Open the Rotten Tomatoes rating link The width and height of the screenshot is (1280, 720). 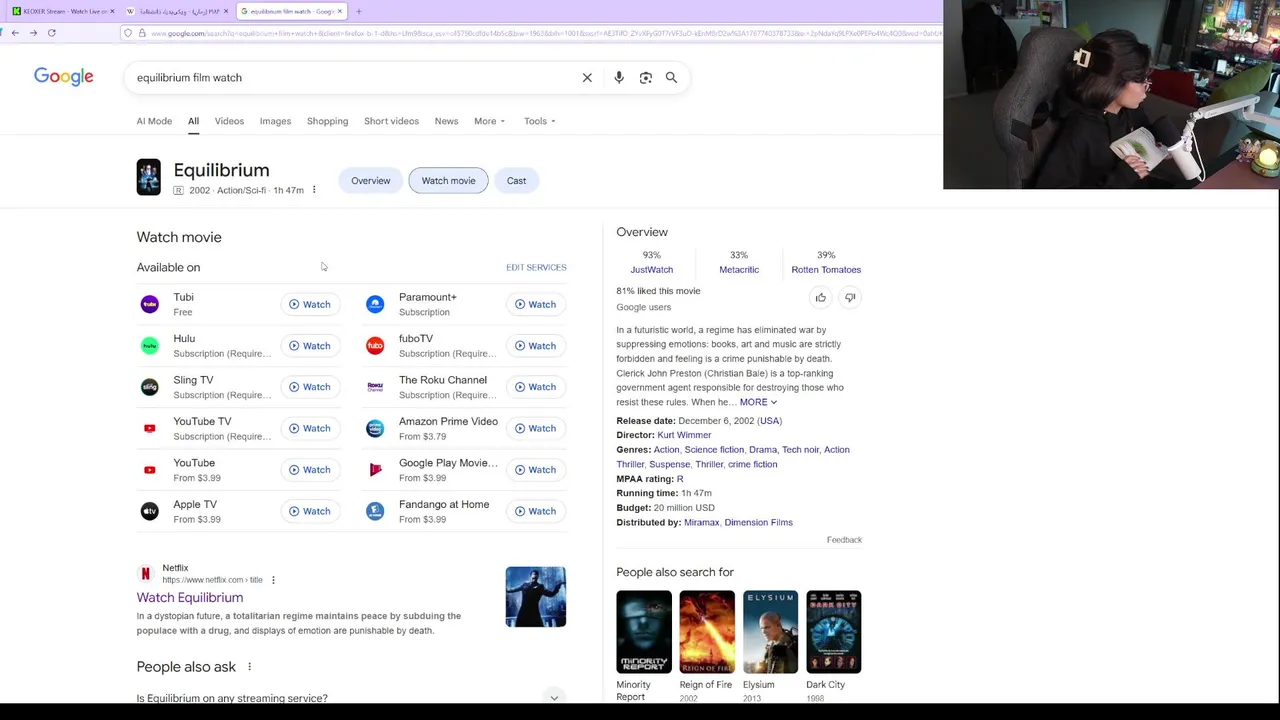coord(826,269)
